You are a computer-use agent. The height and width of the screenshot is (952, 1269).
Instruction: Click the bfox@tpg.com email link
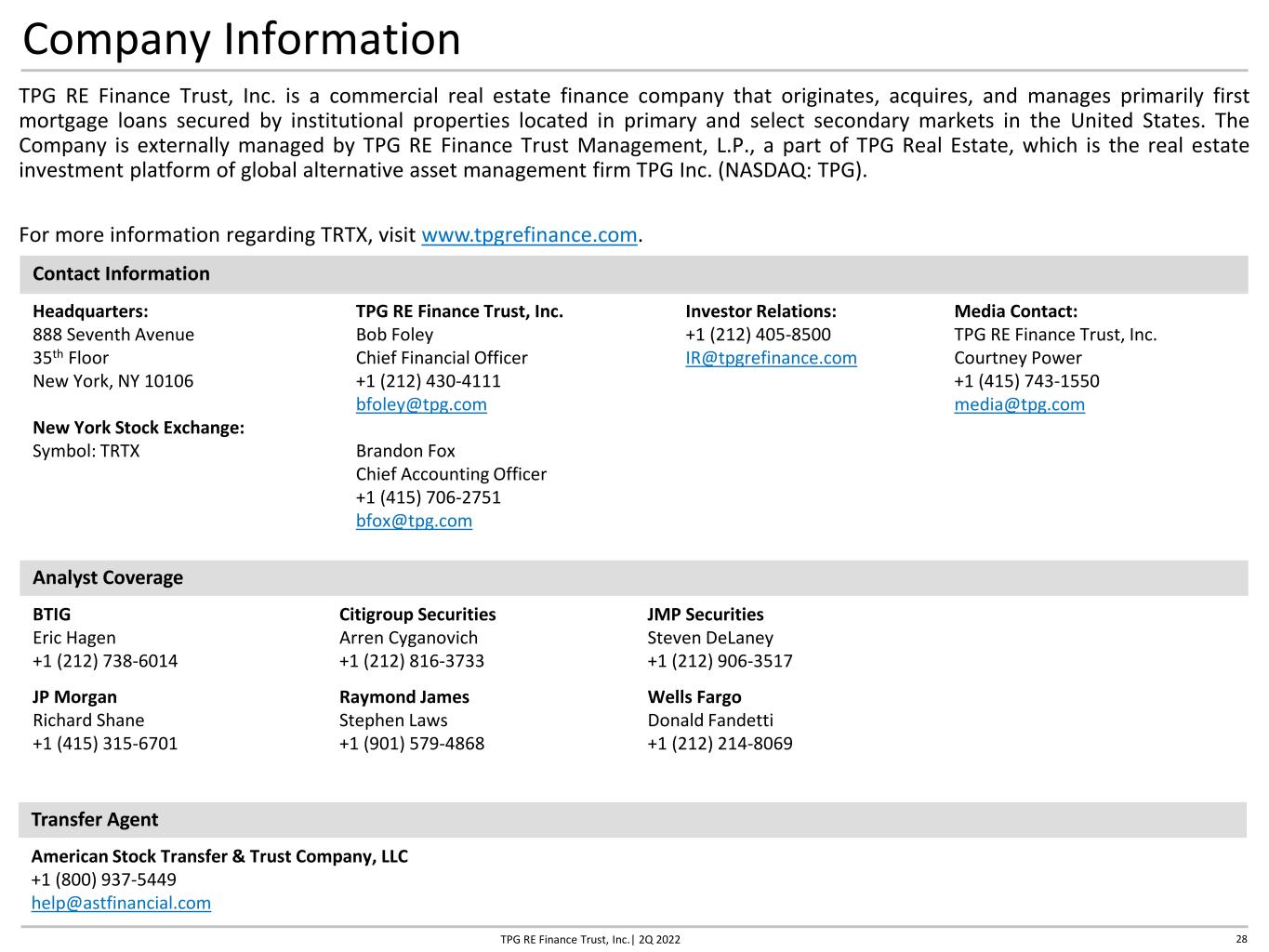[x=414, y=521]
